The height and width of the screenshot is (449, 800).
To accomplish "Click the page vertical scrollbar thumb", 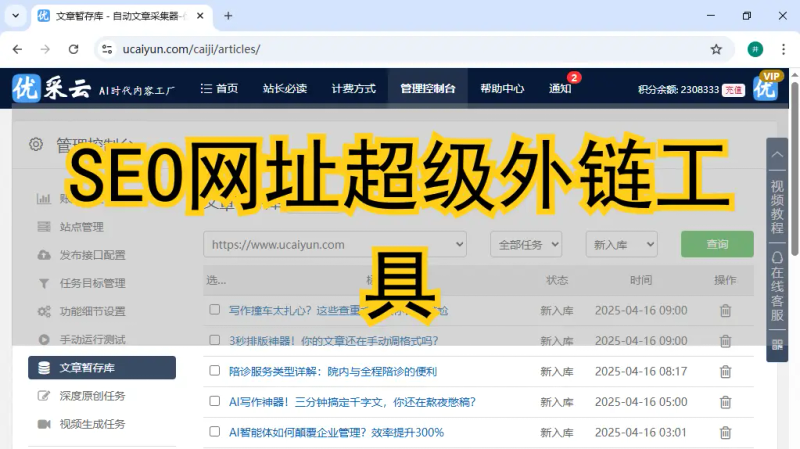I will (x=795, y=168).
